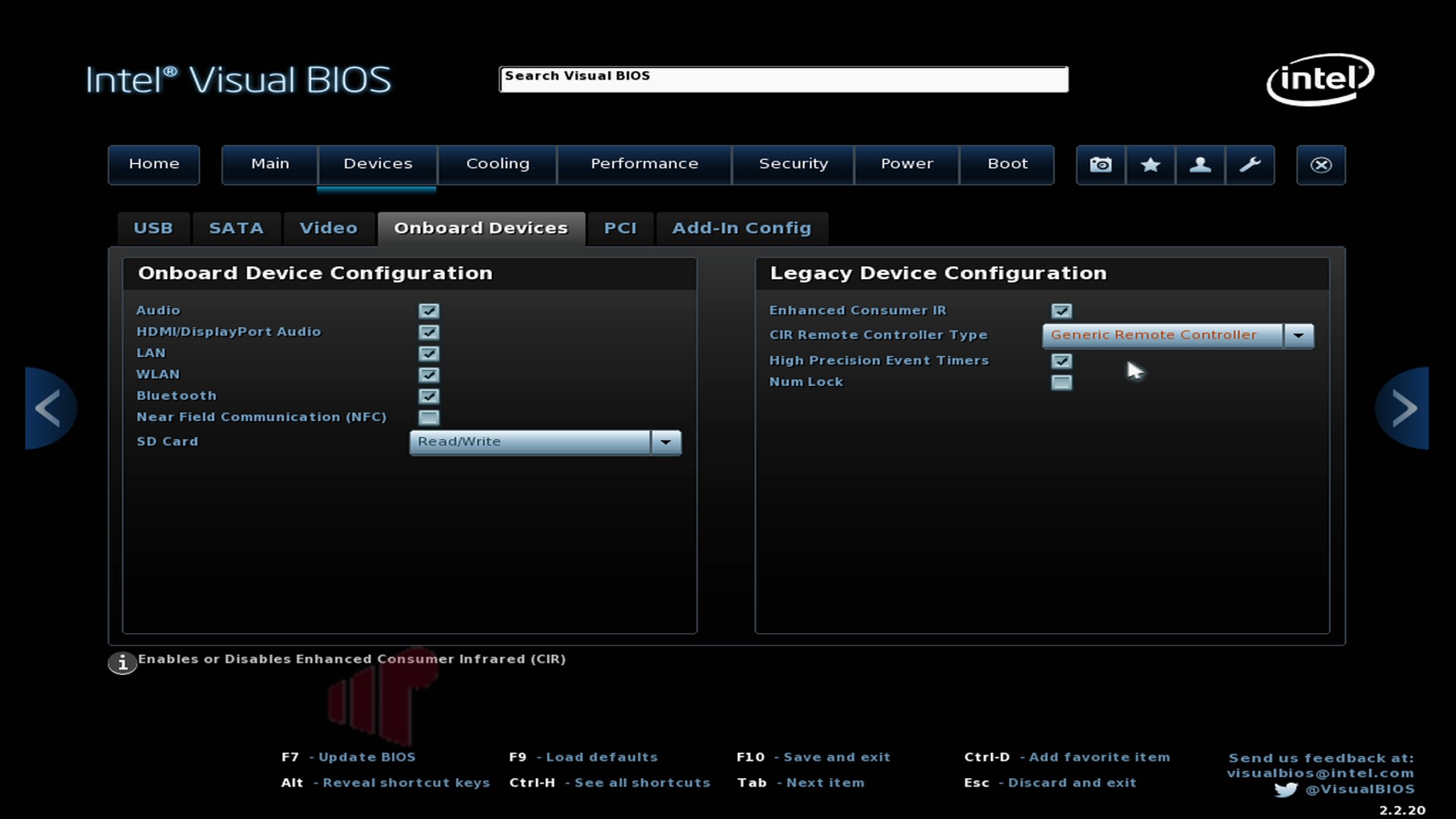1456x819 pixels.
Task: Open the Boot menu
Action: [x=1008, y=165]
